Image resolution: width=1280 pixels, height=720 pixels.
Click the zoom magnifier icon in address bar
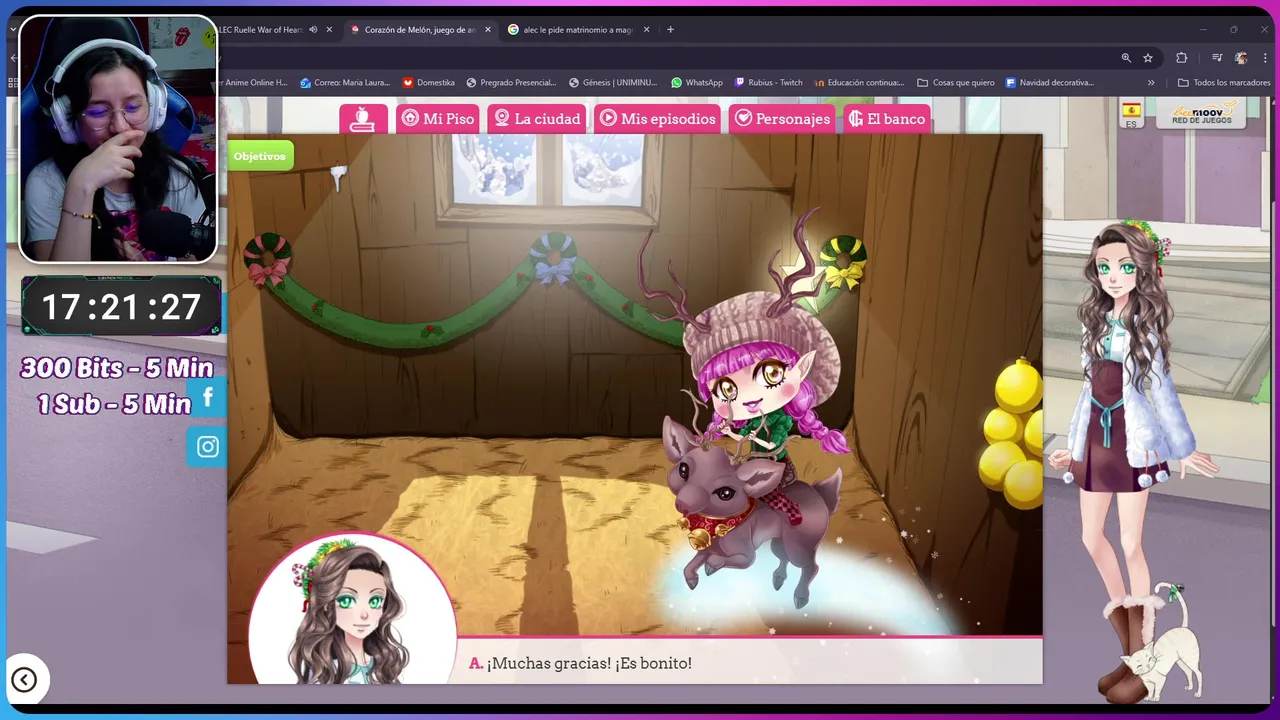point(1126,58)
